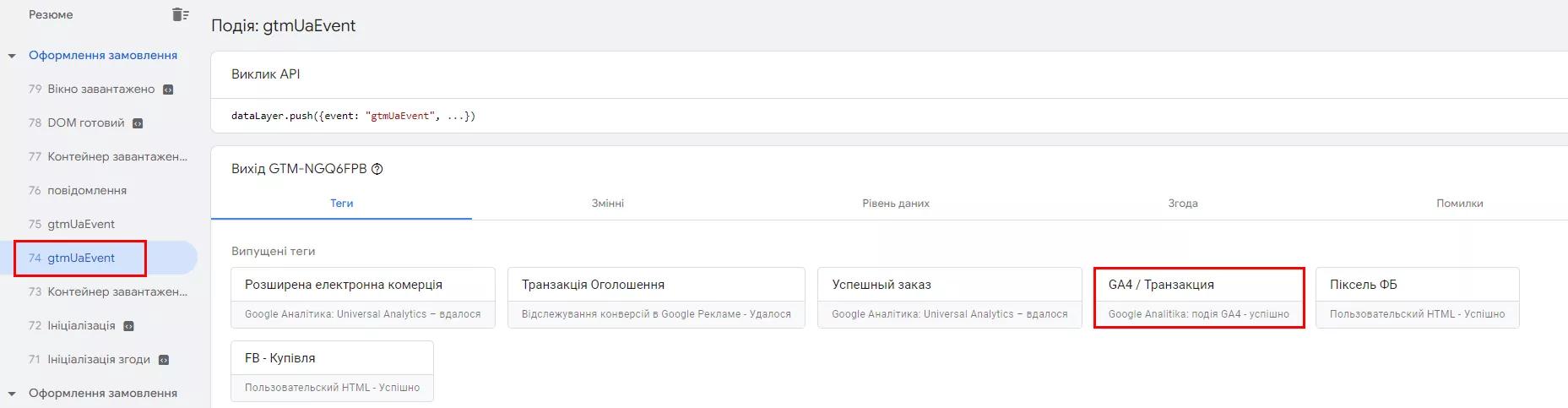This screenshot has width=1568, height=408.
Task: Open the GA4 / Транзакция tag card
Action: 1199,298
